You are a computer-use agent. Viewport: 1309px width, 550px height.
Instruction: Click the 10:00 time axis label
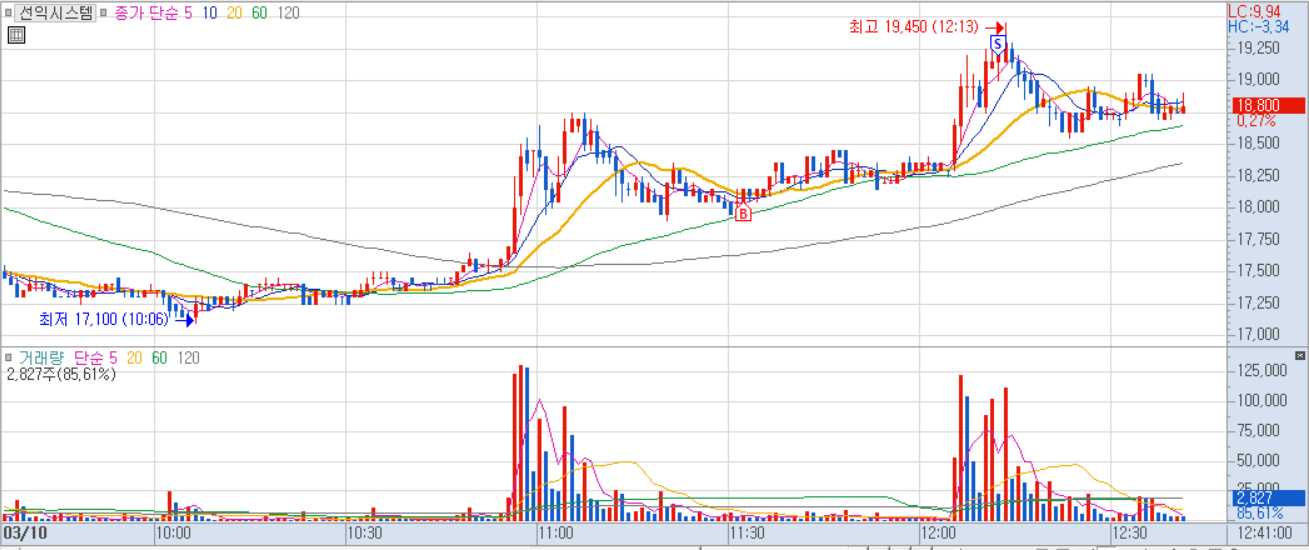[176, 534]
